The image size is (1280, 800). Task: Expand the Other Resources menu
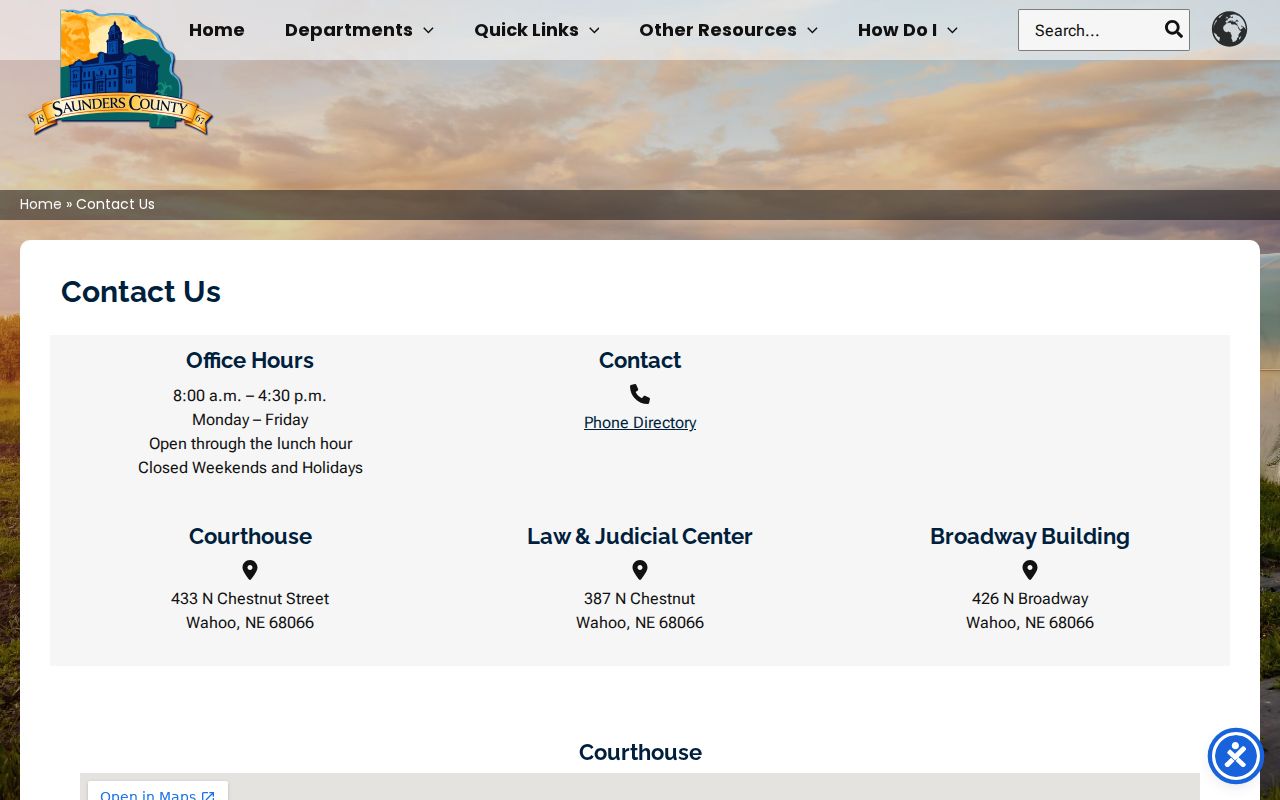pyautogui.click(x=728, y=30)
